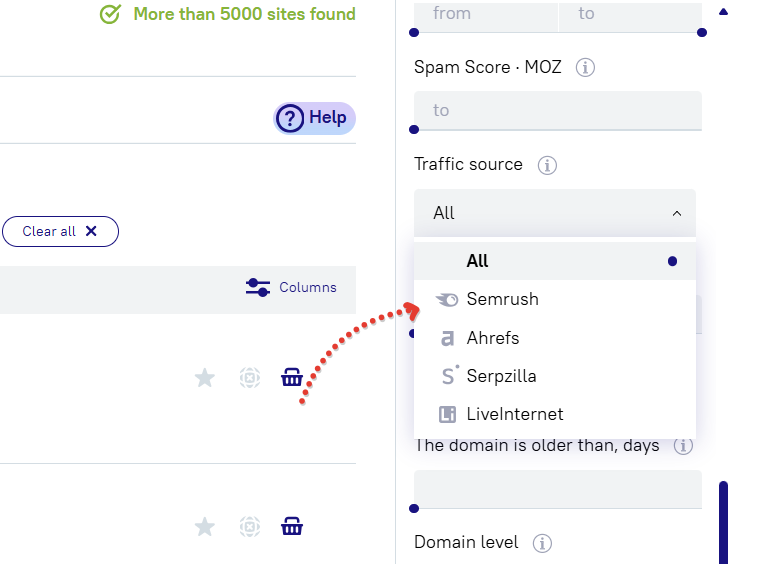Screen dimensions: 760x564
Task: Open the Columns settings
Action: point(291,287)
